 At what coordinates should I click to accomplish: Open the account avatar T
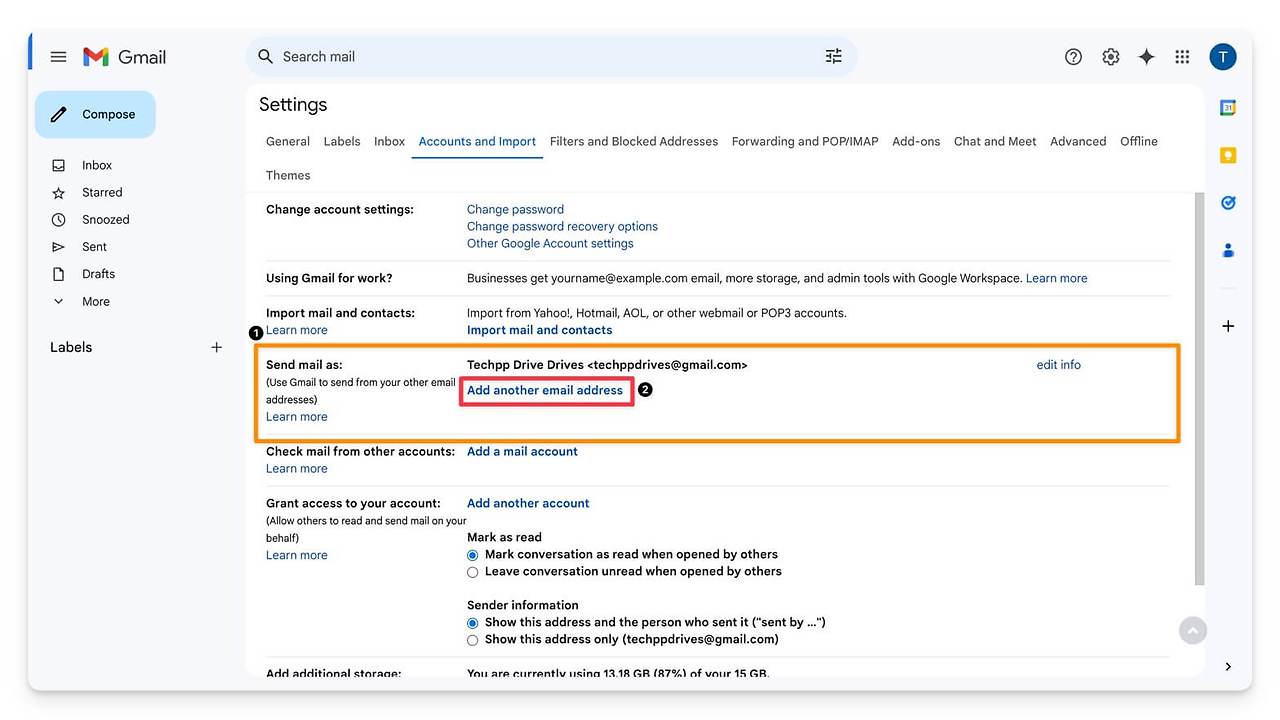click(x=1222, y=57)
